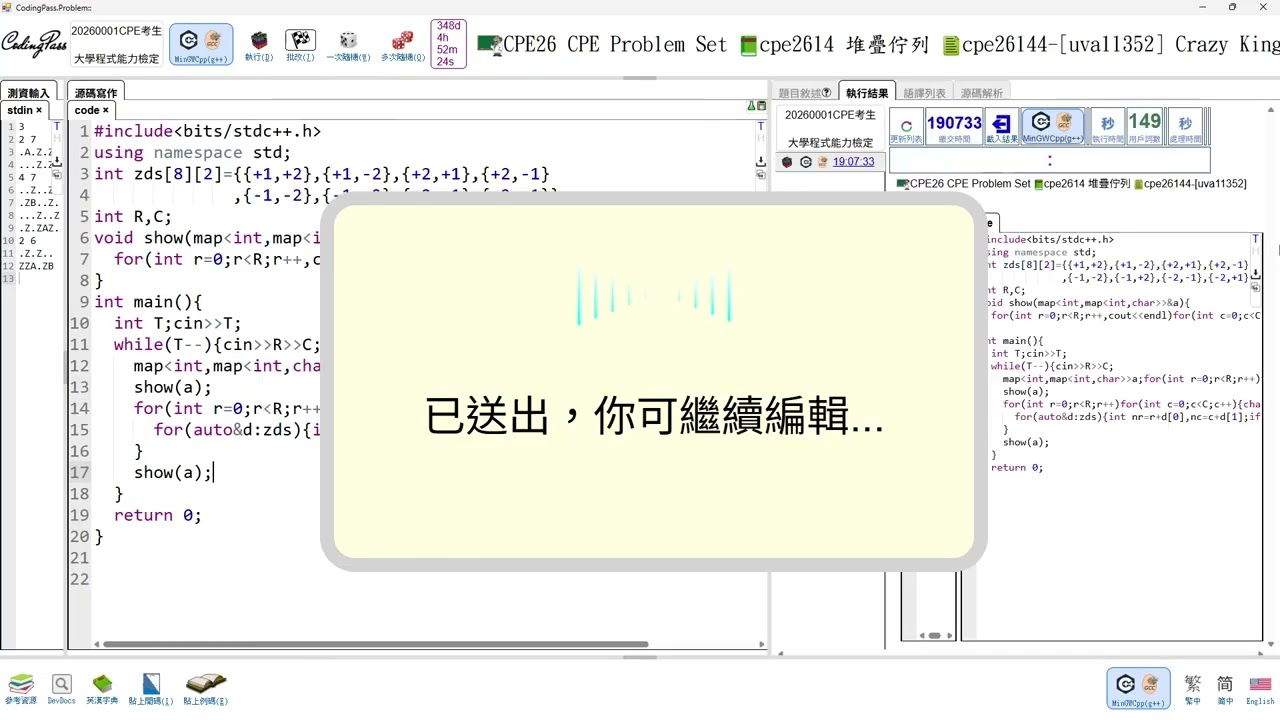This screenshot has height=720, width=1280.
Task: Click the 20260001CPE考生 user box in header
Action: [117, 45]
